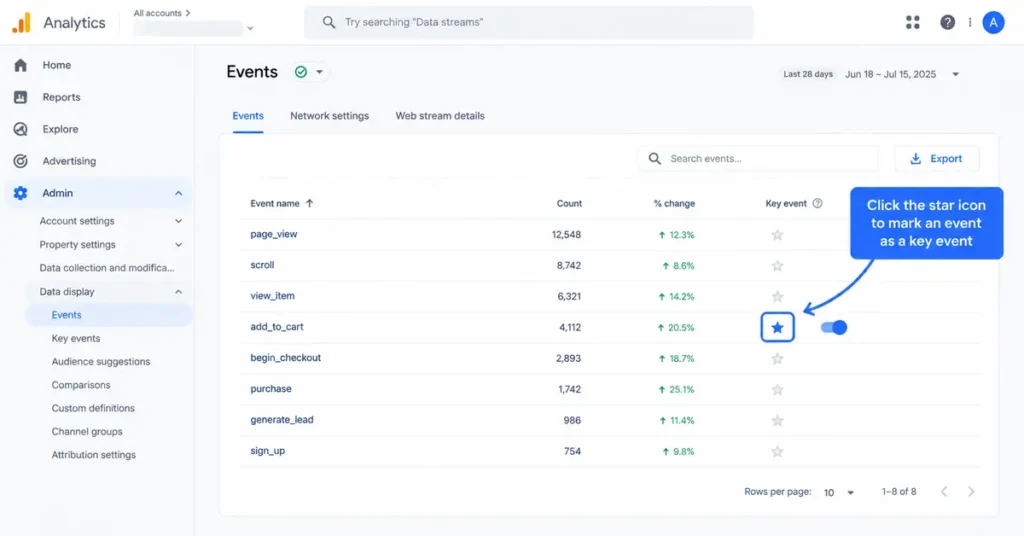Open the purchase event link
The width and height of the screenshot is (1024, 536).
pyautogui.click(x=271, y=389)
